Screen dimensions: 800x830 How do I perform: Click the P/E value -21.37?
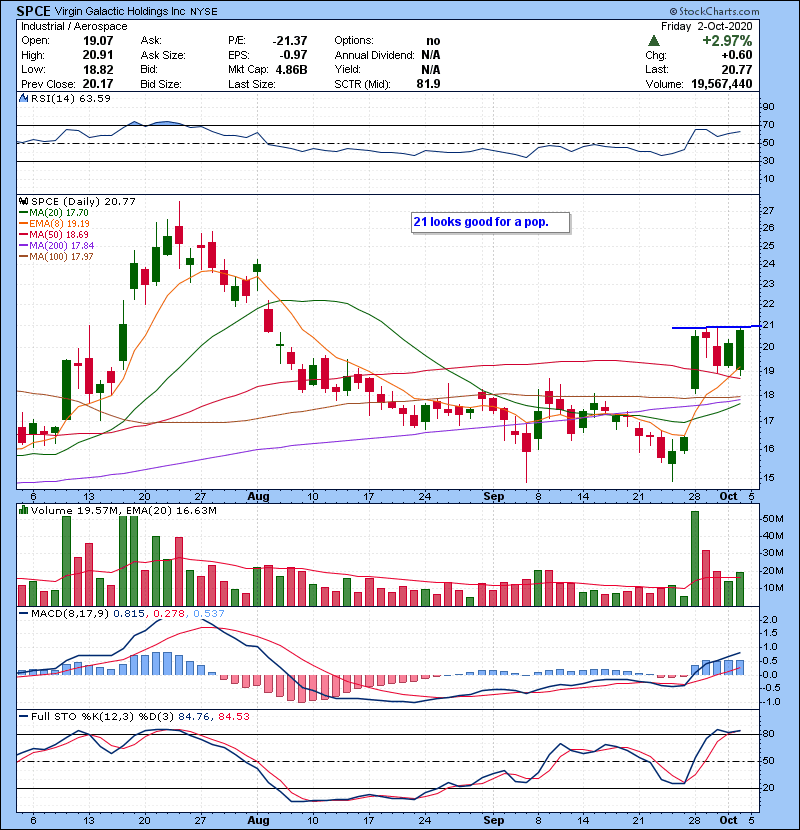290,41
